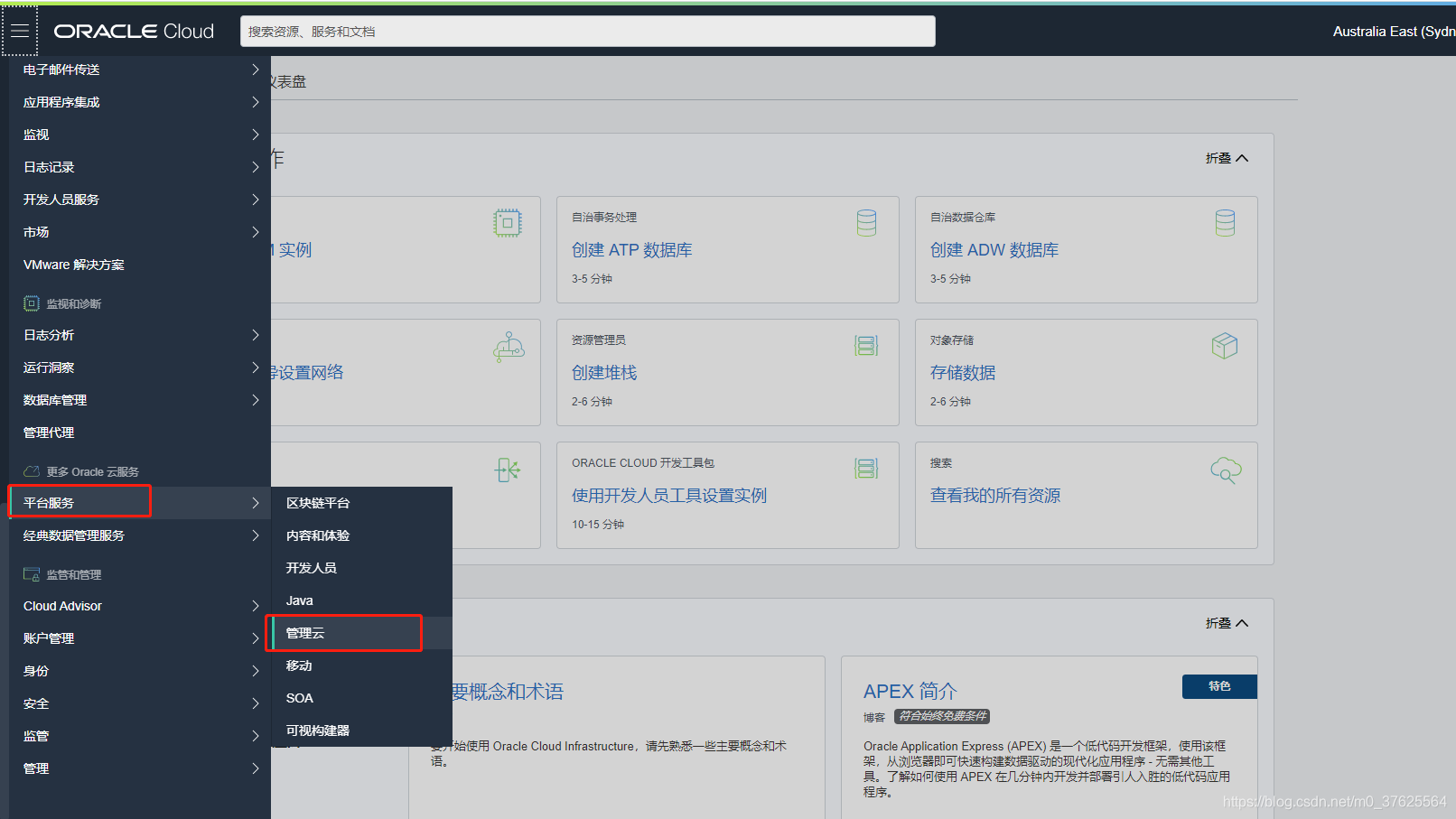Click 创建堆栈 link
This screenshot has height=819, width=1456.
[604, 373]
